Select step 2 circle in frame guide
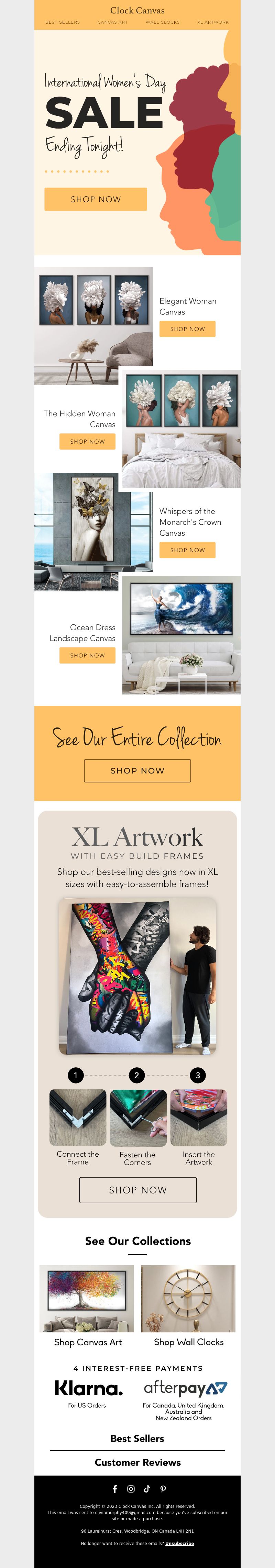This screenshot has height=1568, width=275. pos(136,1076)
